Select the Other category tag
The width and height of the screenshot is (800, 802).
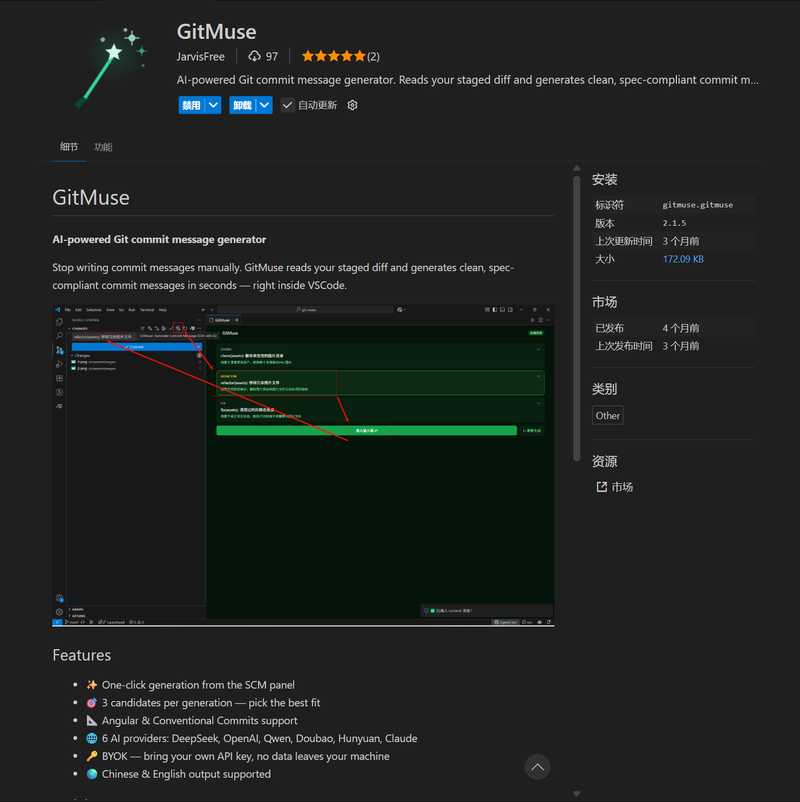(608, 415)
